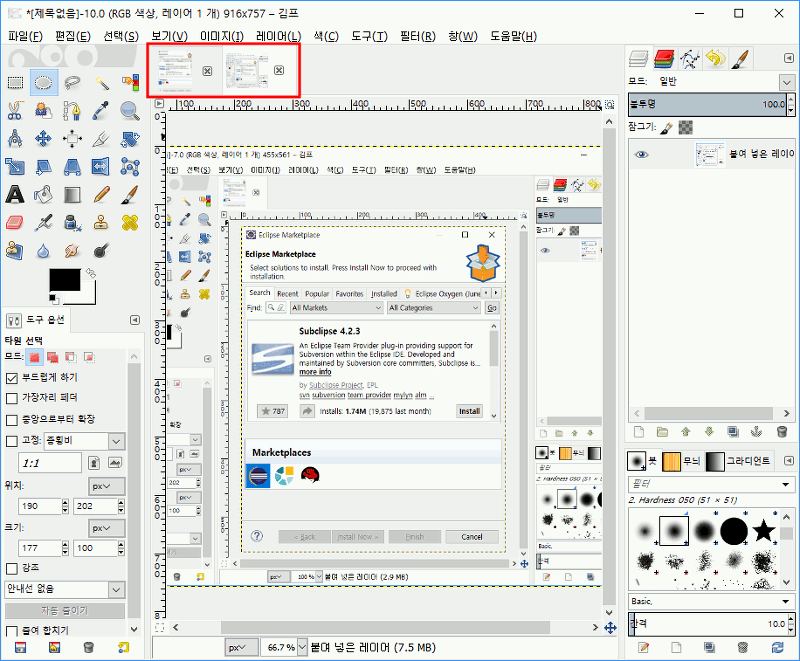The image size is (800, 661).
Task: Open the 안내선 없음 guides dropdown
Action: point(64,590)
